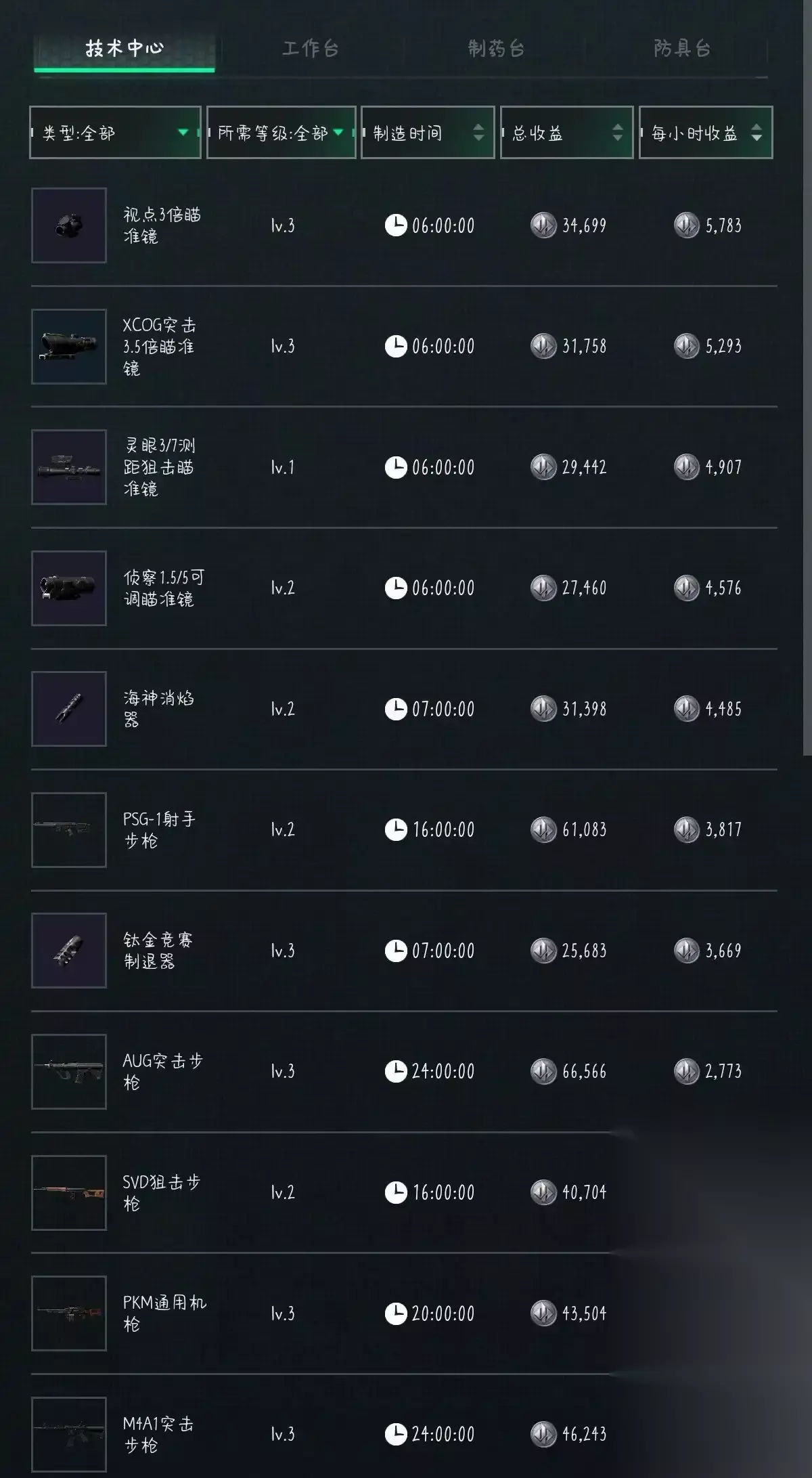
Task: Select the XCOG突击3.5倍瞄准镜 scope thumbnail
Action: (69, 347)
